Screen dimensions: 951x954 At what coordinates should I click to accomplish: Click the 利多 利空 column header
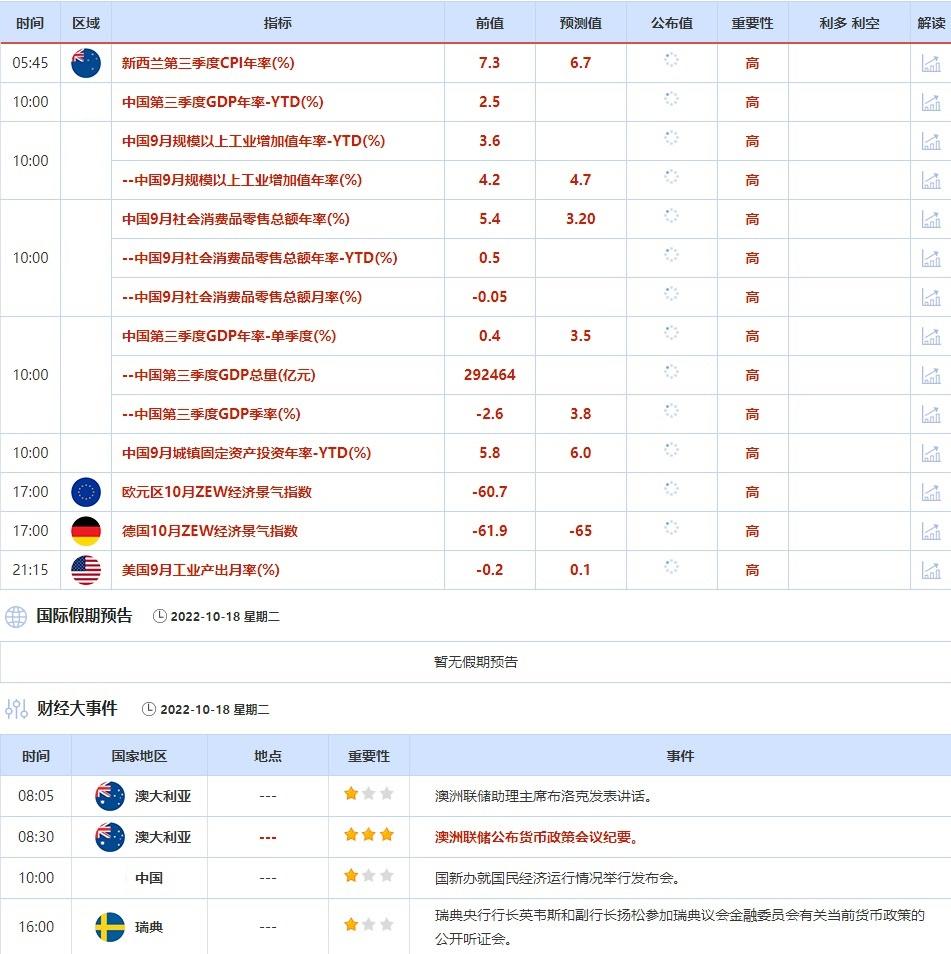click(x=849, y=22)
